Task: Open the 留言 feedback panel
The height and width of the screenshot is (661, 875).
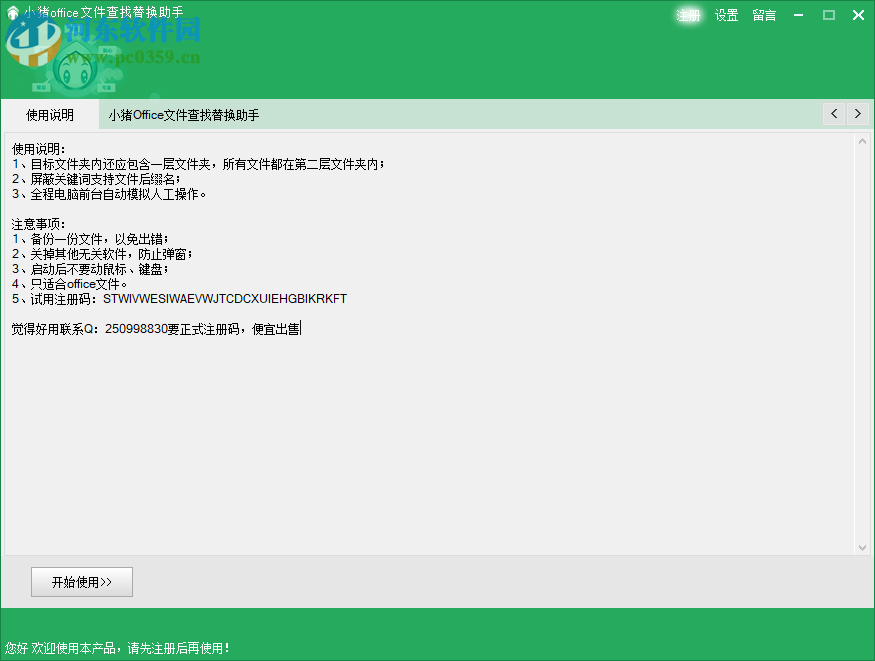Action: click(x=763, y=15)
